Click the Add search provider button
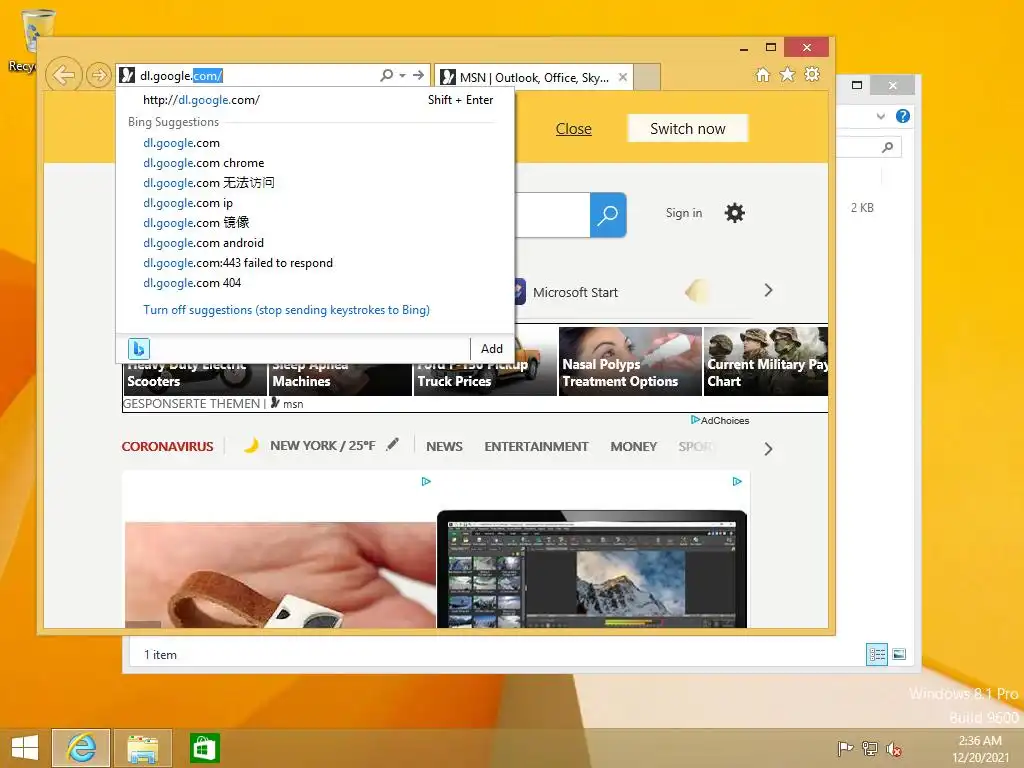The height and width of the screenshot is (768, 1024). [492, 349]
